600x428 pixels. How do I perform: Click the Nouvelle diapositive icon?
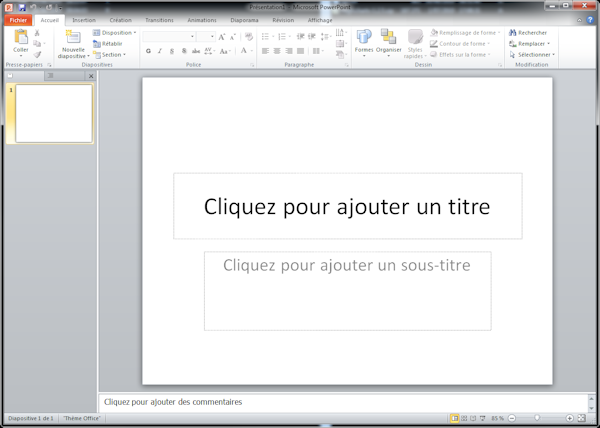pyautogui.click(x=73, y=38)
